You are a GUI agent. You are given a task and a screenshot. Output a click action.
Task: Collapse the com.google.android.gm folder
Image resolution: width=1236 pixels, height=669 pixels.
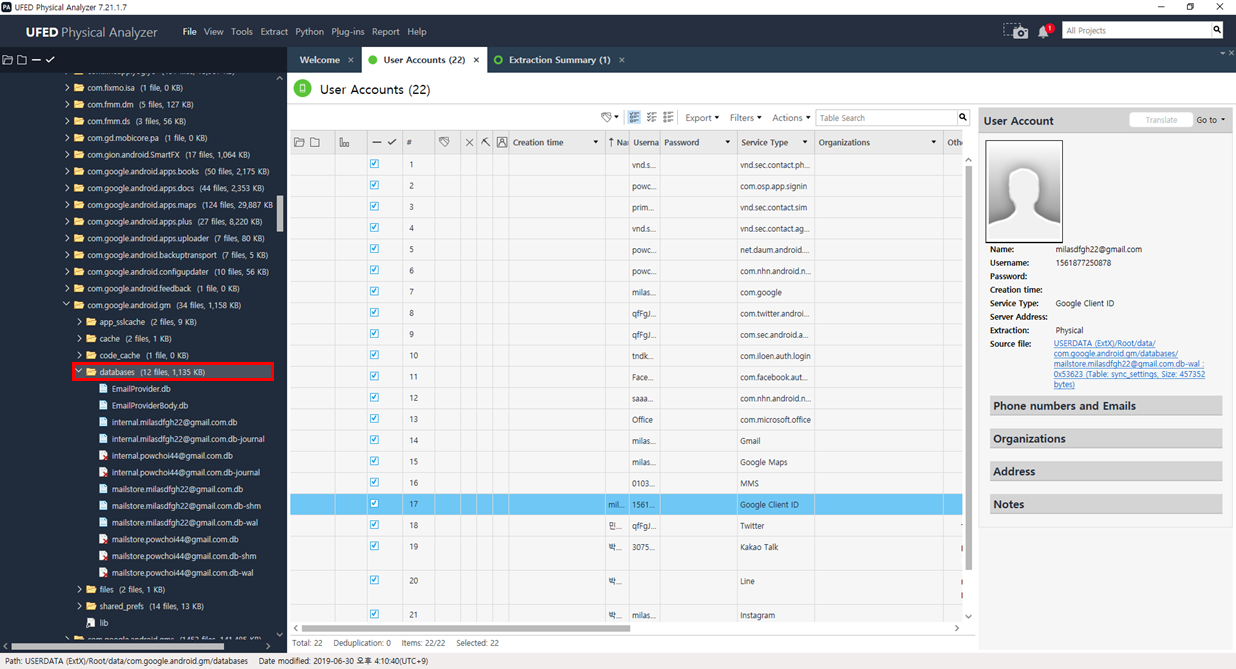coord(67,305)
